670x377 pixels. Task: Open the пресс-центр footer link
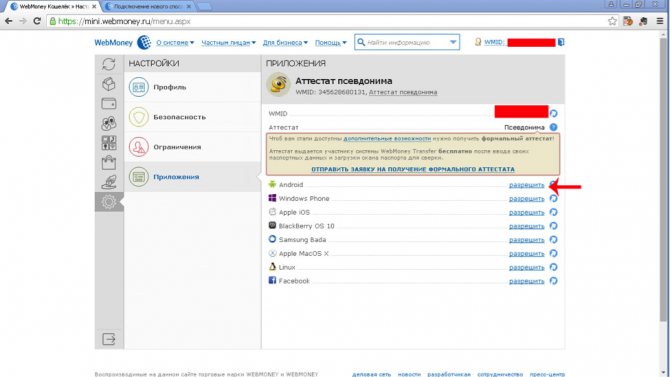547,374
